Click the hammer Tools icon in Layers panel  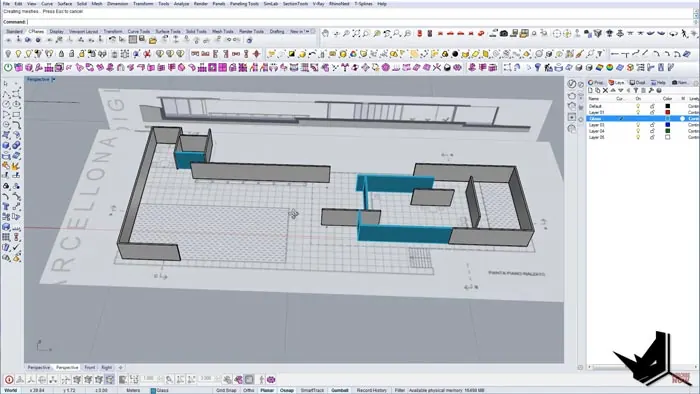[651, 91]
